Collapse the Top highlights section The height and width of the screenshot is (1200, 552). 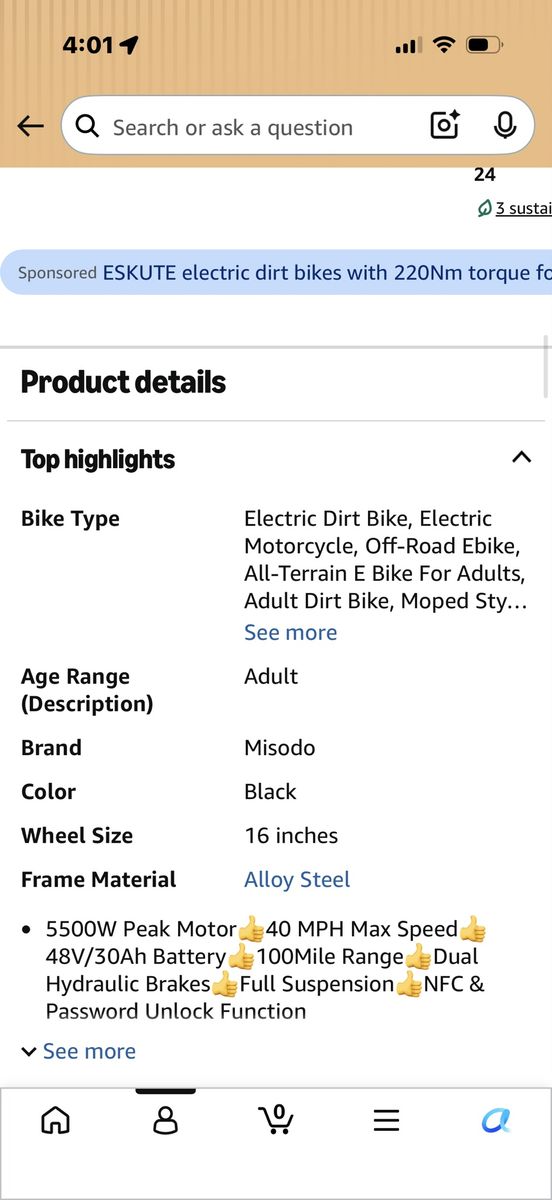[x=521, y=458]
